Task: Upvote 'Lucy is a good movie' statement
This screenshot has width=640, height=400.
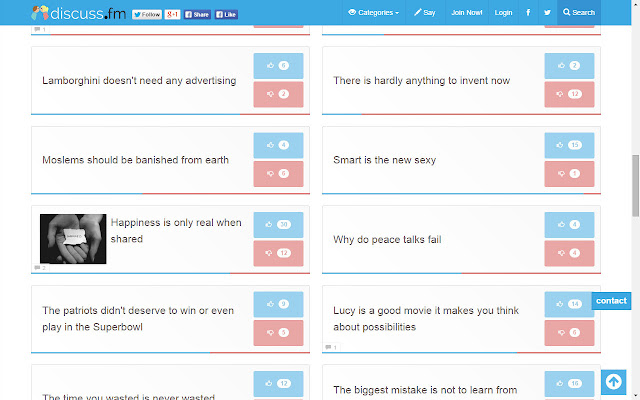Action: [x=569, y=304]
